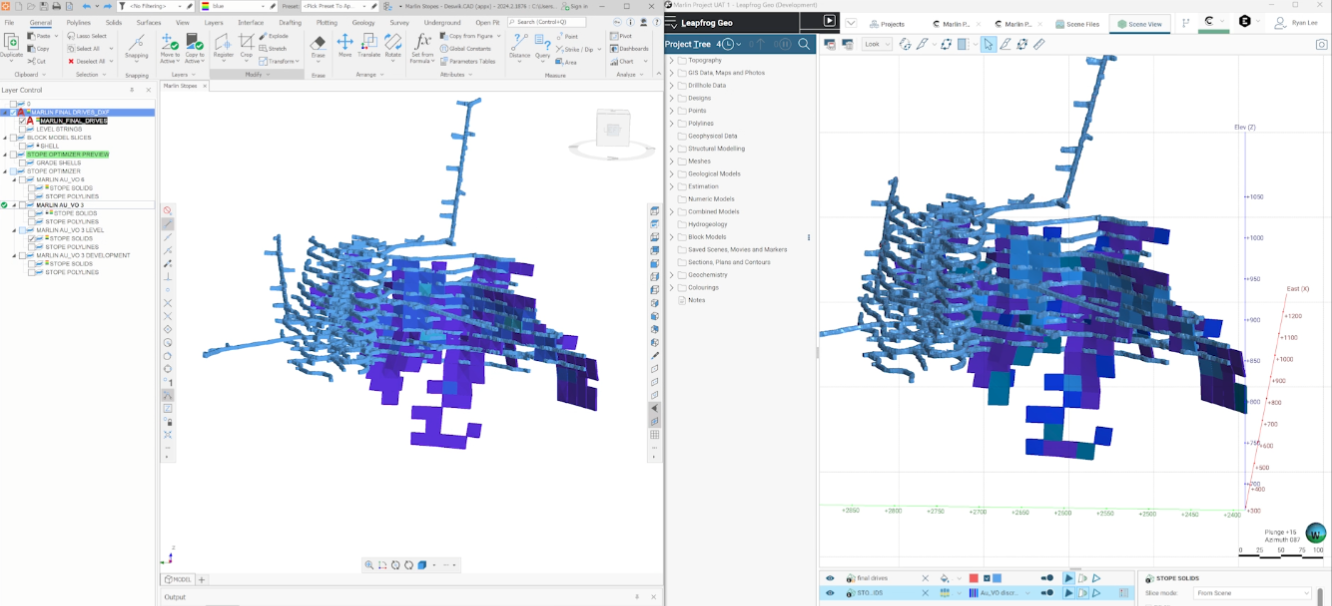The width and height of the screenshot is (1332, 606).
Task: Click the Distance measure tool
Action: (519, 46)
